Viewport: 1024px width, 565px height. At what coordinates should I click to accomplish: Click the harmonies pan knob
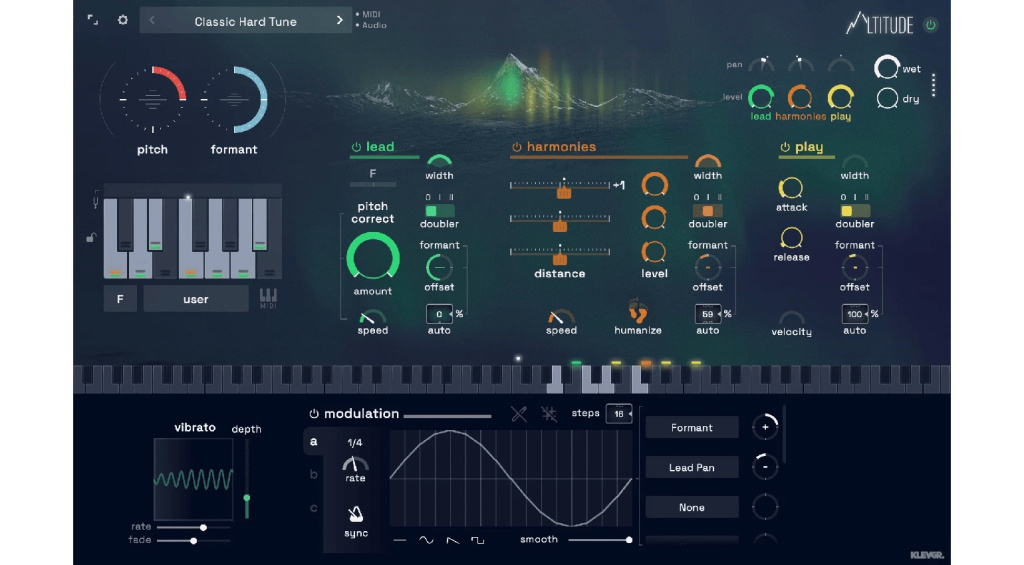pyautogui.click(x=800, y=64)
